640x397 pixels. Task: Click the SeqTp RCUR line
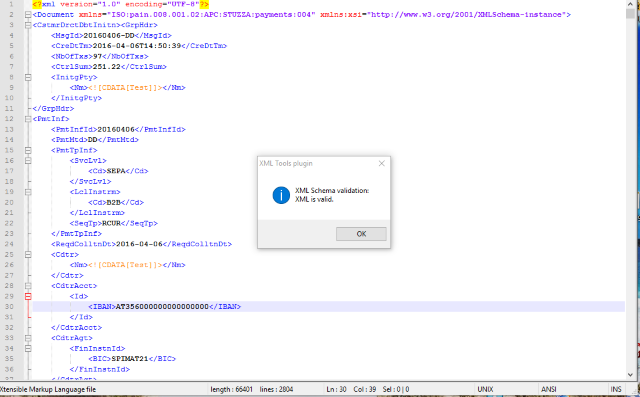click(x=113, y=223)
